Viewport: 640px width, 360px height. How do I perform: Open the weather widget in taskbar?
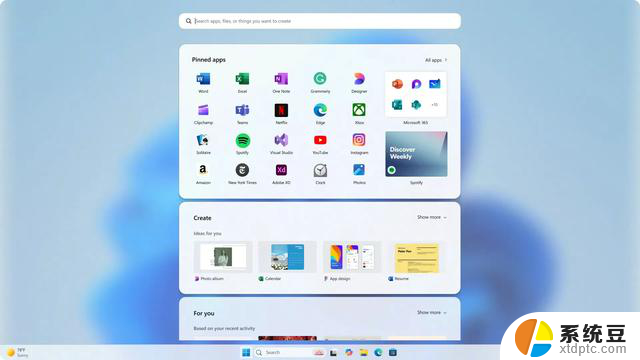coord(18,353)
